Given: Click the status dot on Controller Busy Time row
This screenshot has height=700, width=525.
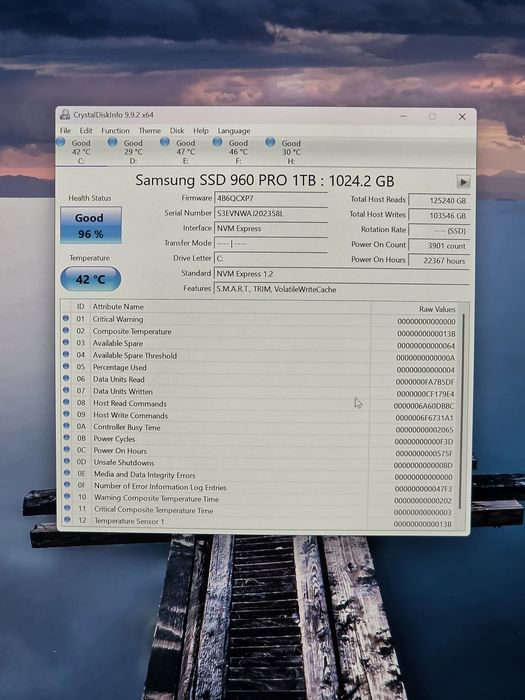Looking at the screenshot, I should (67, 426).
